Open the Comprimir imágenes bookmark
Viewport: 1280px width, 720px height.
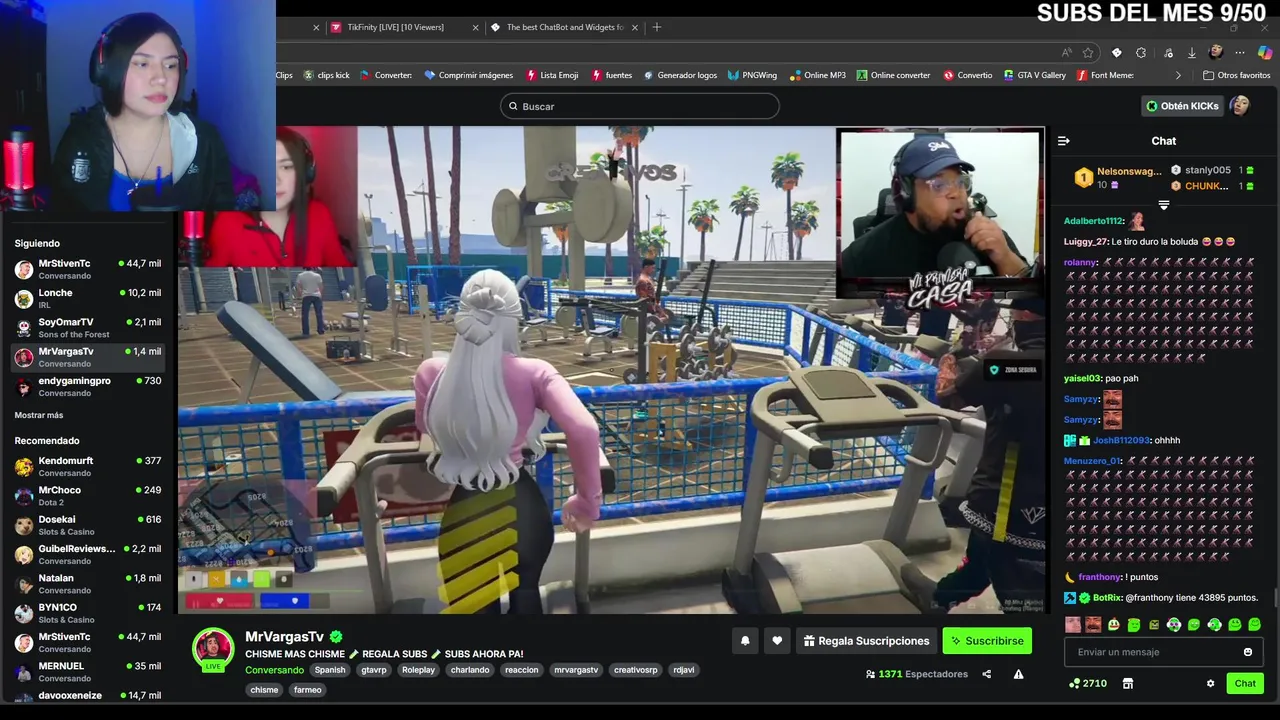tap(468, 75)
